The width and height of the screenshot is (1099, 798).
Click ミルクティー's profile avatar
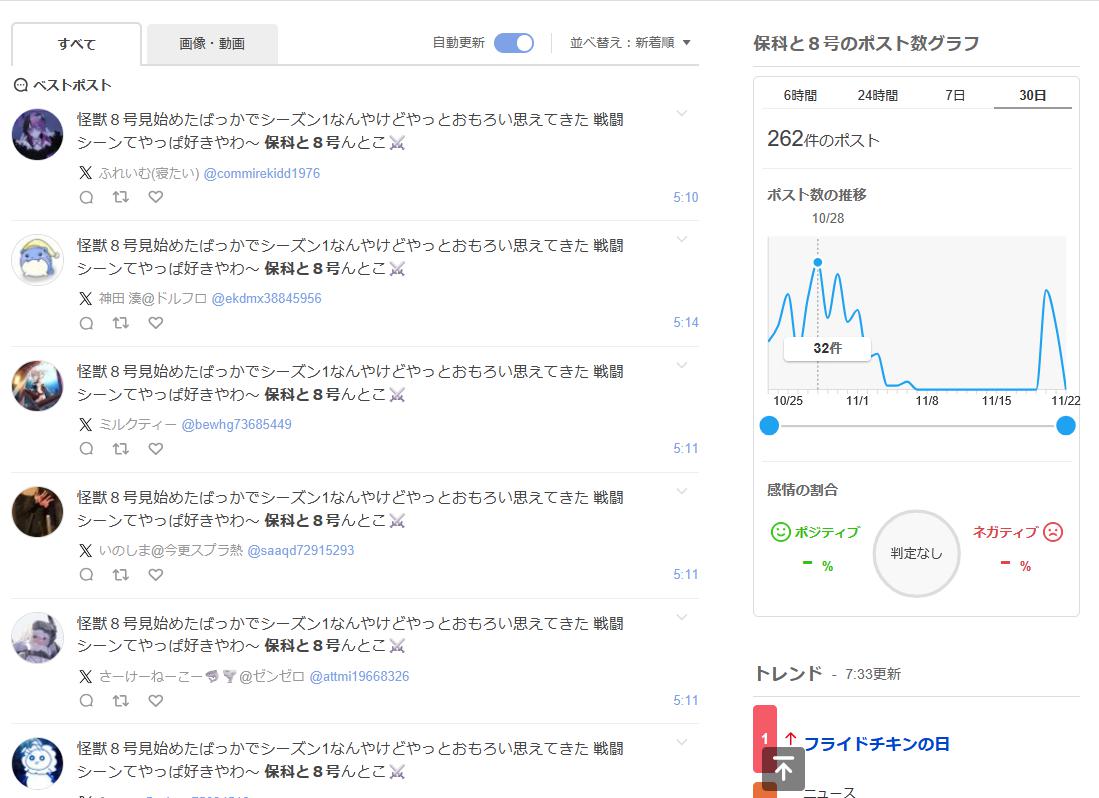click(x=37, y=386)
